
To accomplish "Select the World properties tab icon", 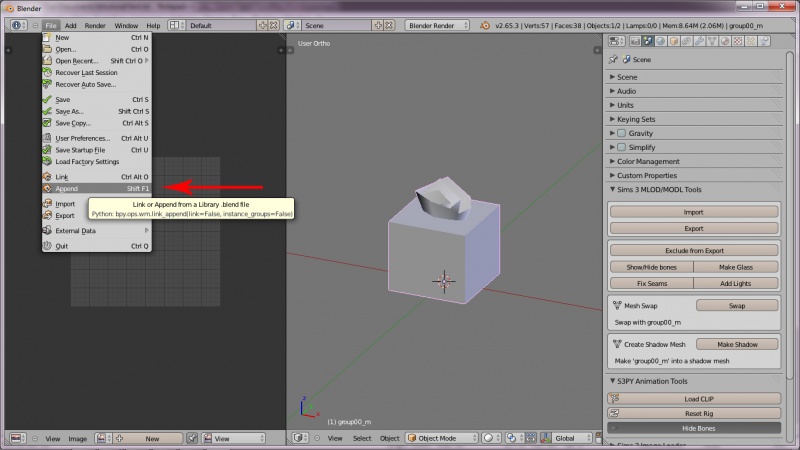I will tap(663, 41).
